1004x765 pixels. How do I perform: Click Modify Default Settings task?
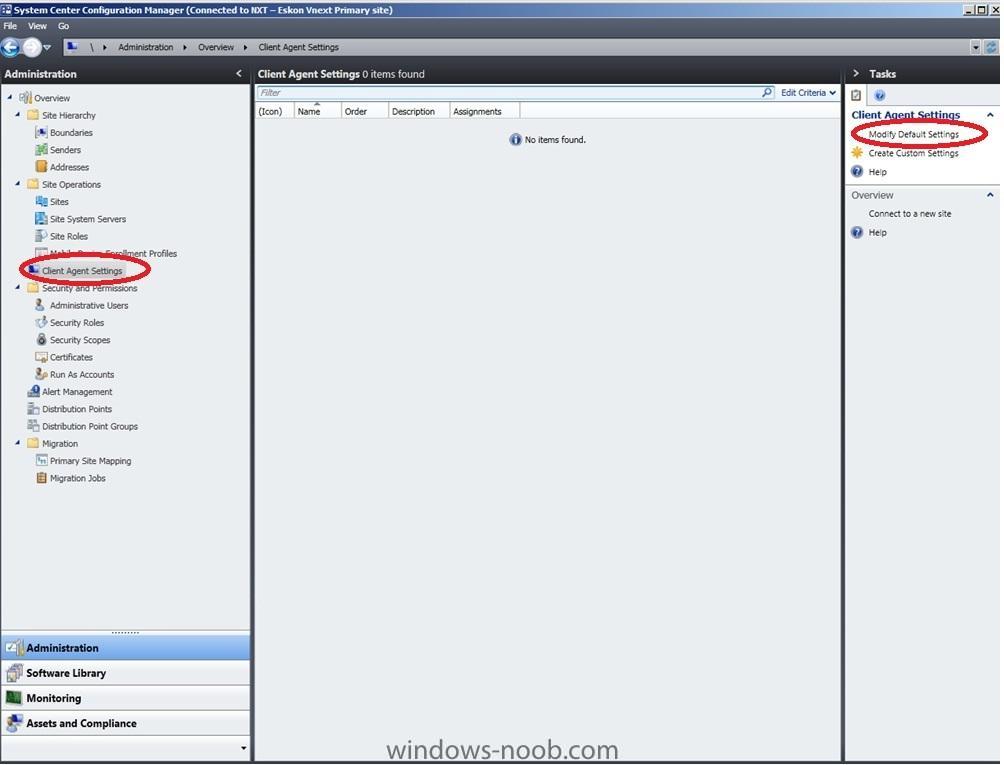pos(913,134)
